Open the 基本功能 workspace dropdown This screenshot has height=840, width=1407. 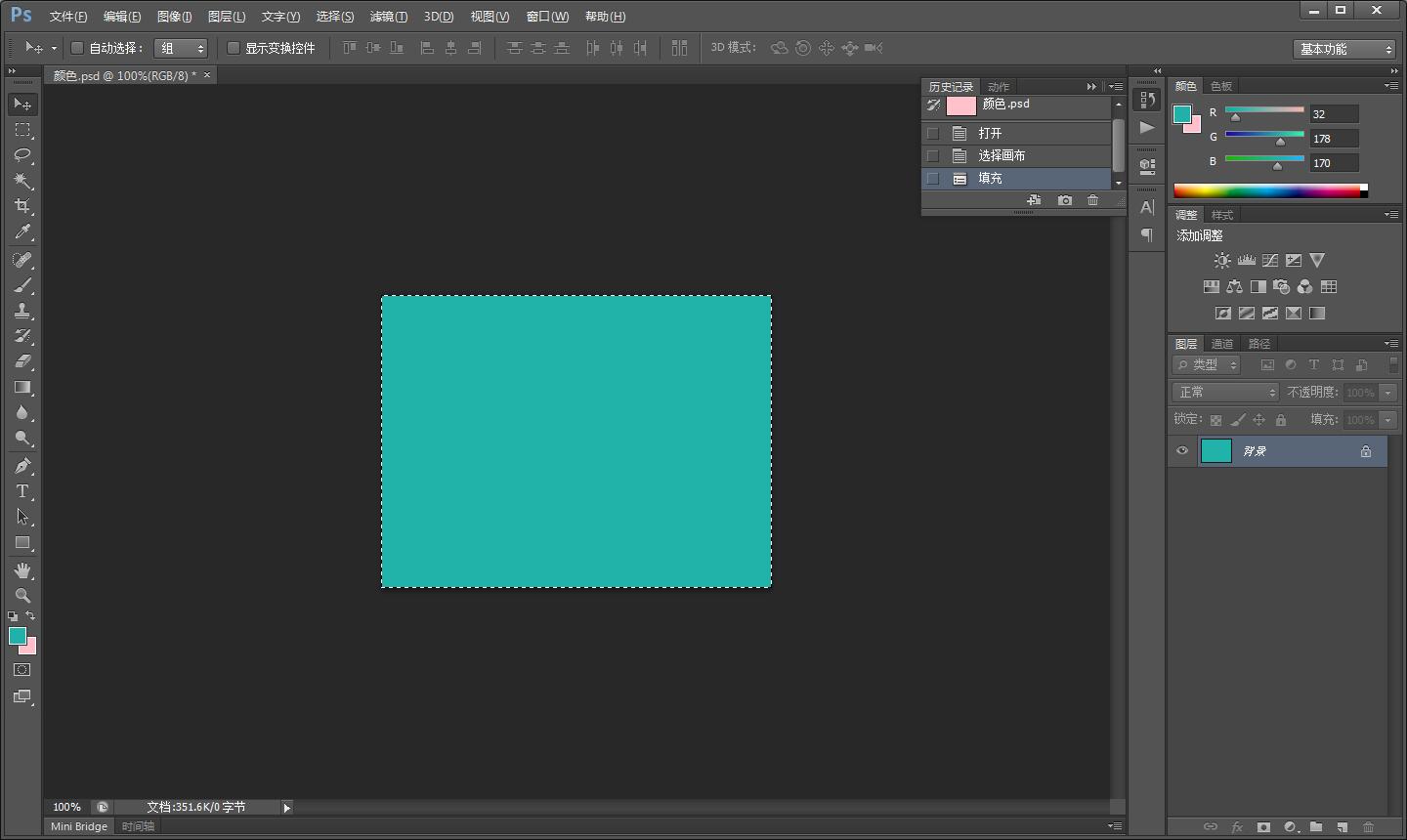1344,49
